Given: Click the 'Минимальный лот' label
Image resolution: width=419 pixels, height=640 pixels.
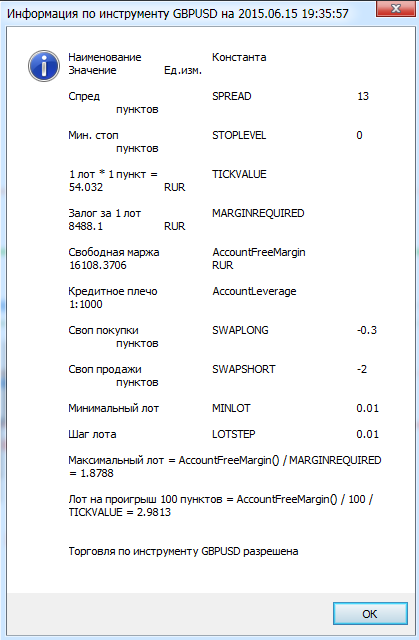Looking at the screenshot, I should click(x=113, y=408).
